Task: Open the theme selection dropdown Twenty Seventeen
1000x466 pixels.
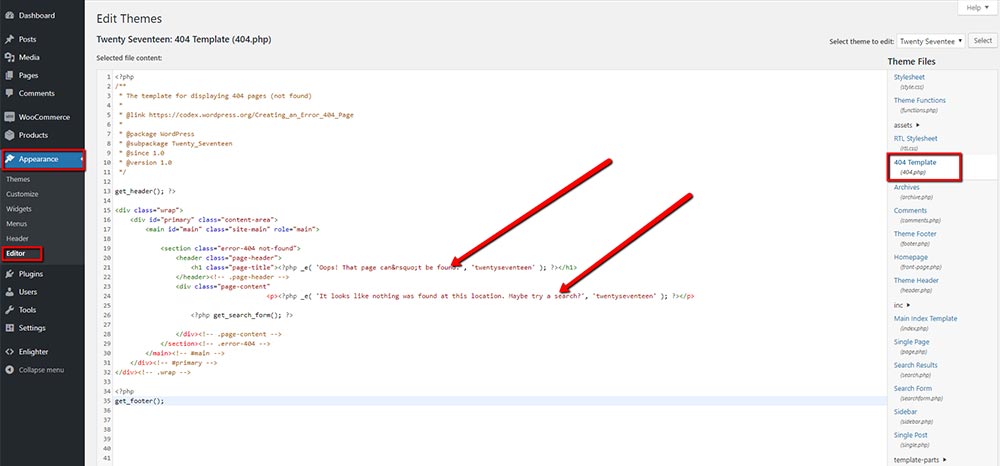Action: point(931,41)
